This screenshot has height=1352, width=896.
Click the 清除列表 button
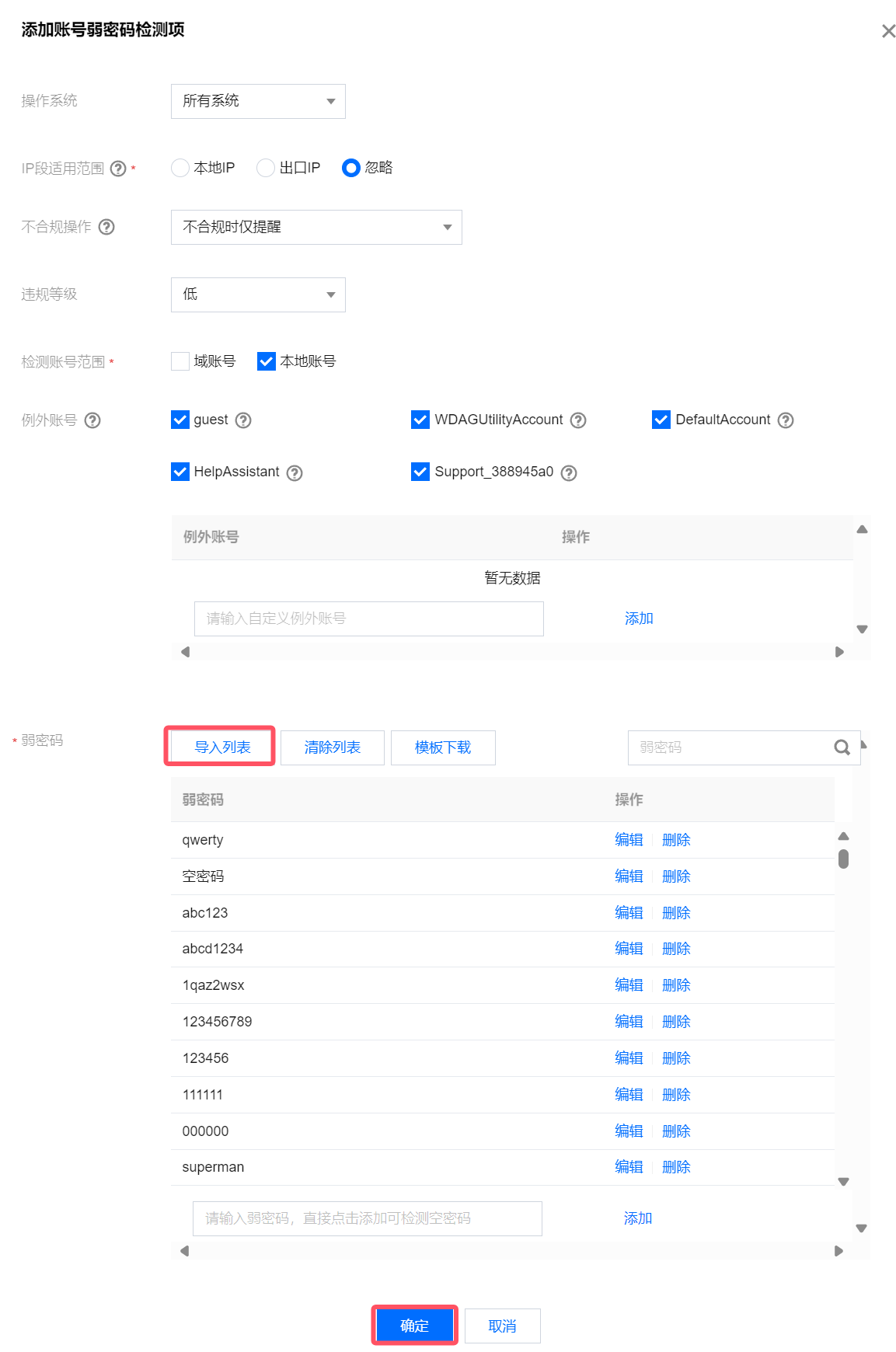(333, 747)
